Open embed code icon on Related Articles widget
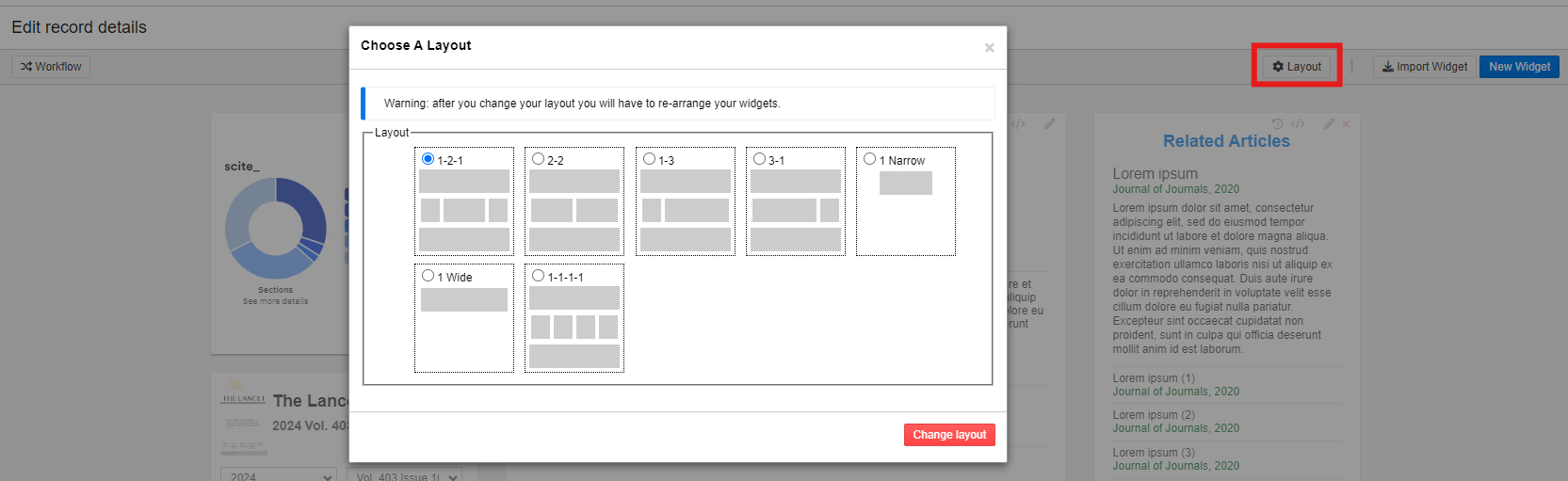The height and width of the screenshot is (481, 1568). [1298, 123]
